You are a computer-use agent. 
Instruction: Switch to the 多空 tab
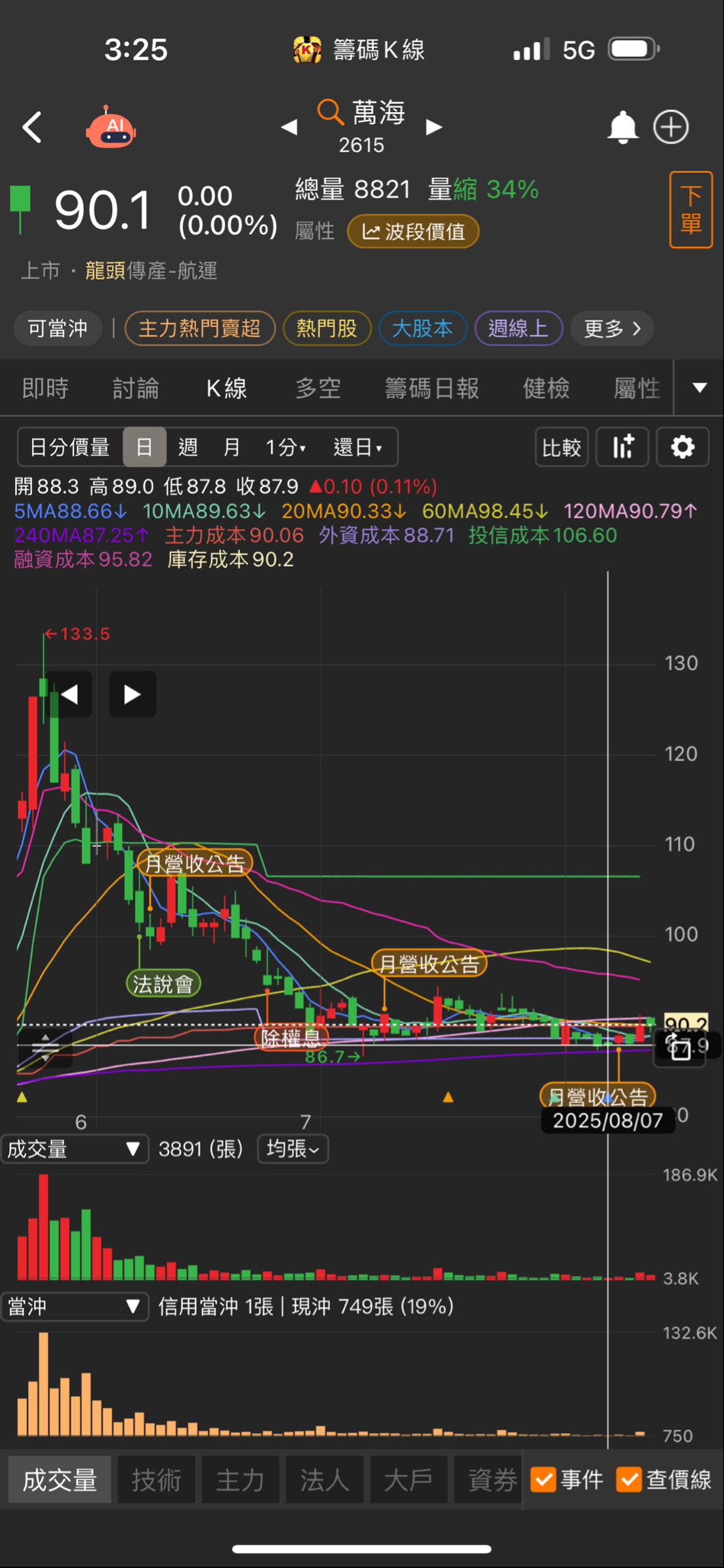tap(318, 388)
